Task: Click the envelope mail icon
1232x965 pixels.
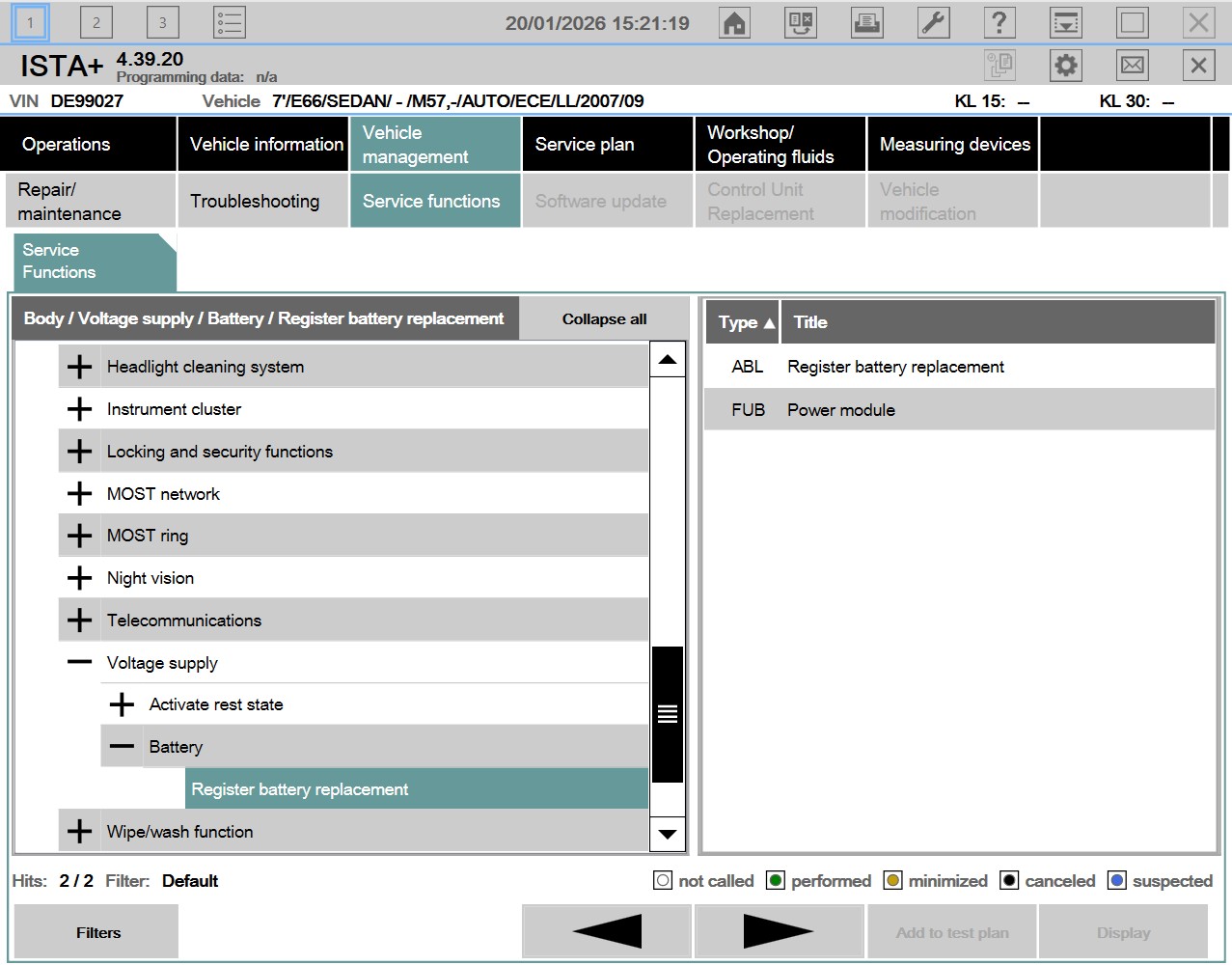Action: coord(1132,66)
